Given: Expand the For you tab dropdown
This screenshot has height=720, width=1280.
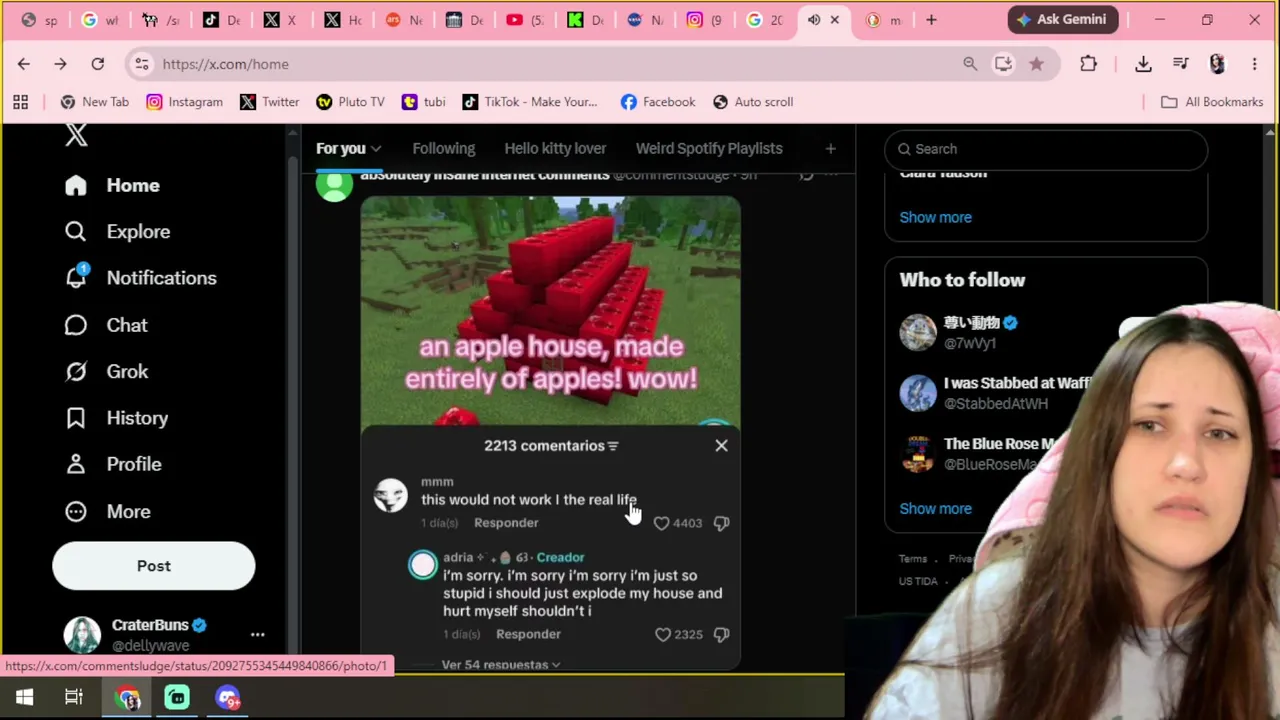Looking at the screenshot, I should 376,149.
